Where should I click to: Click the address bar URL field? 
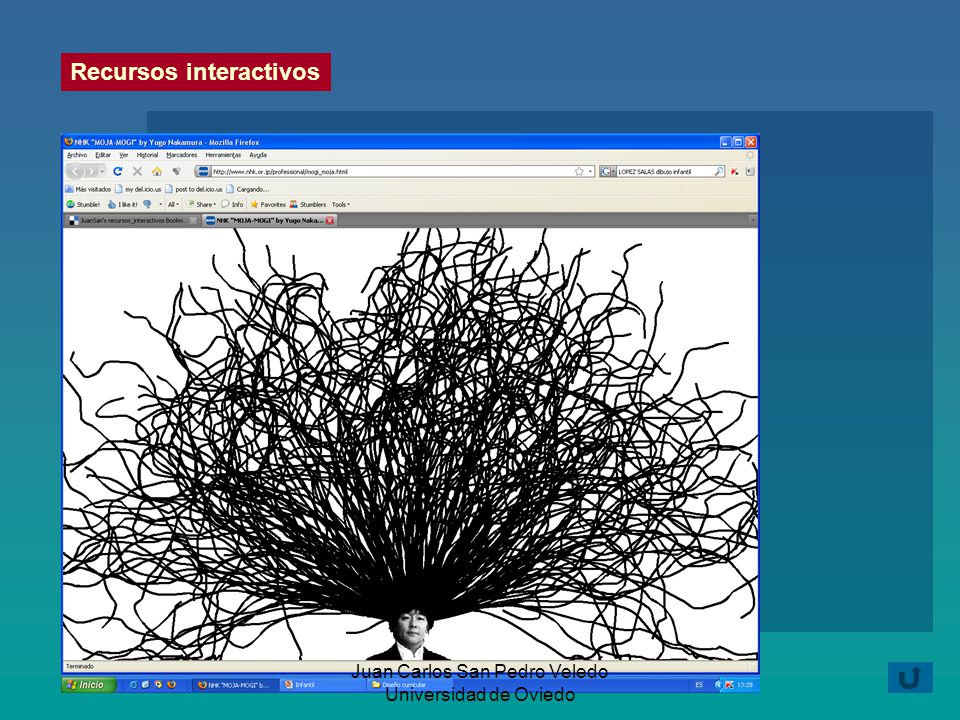(392, 171)
